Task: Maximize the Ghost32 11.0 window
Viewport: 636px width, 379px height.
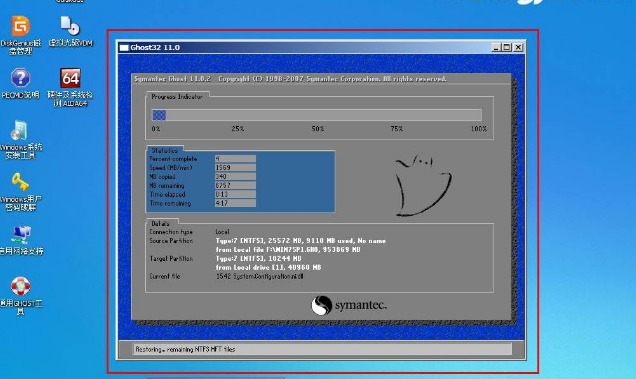Action: 507,47
